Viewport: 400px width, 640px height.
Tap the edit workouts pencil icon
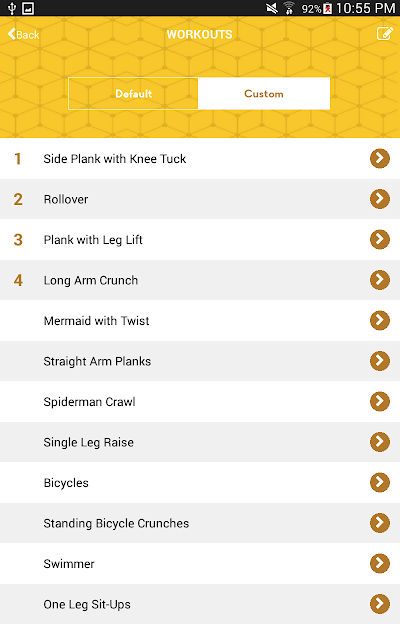(x=384, y=33)
